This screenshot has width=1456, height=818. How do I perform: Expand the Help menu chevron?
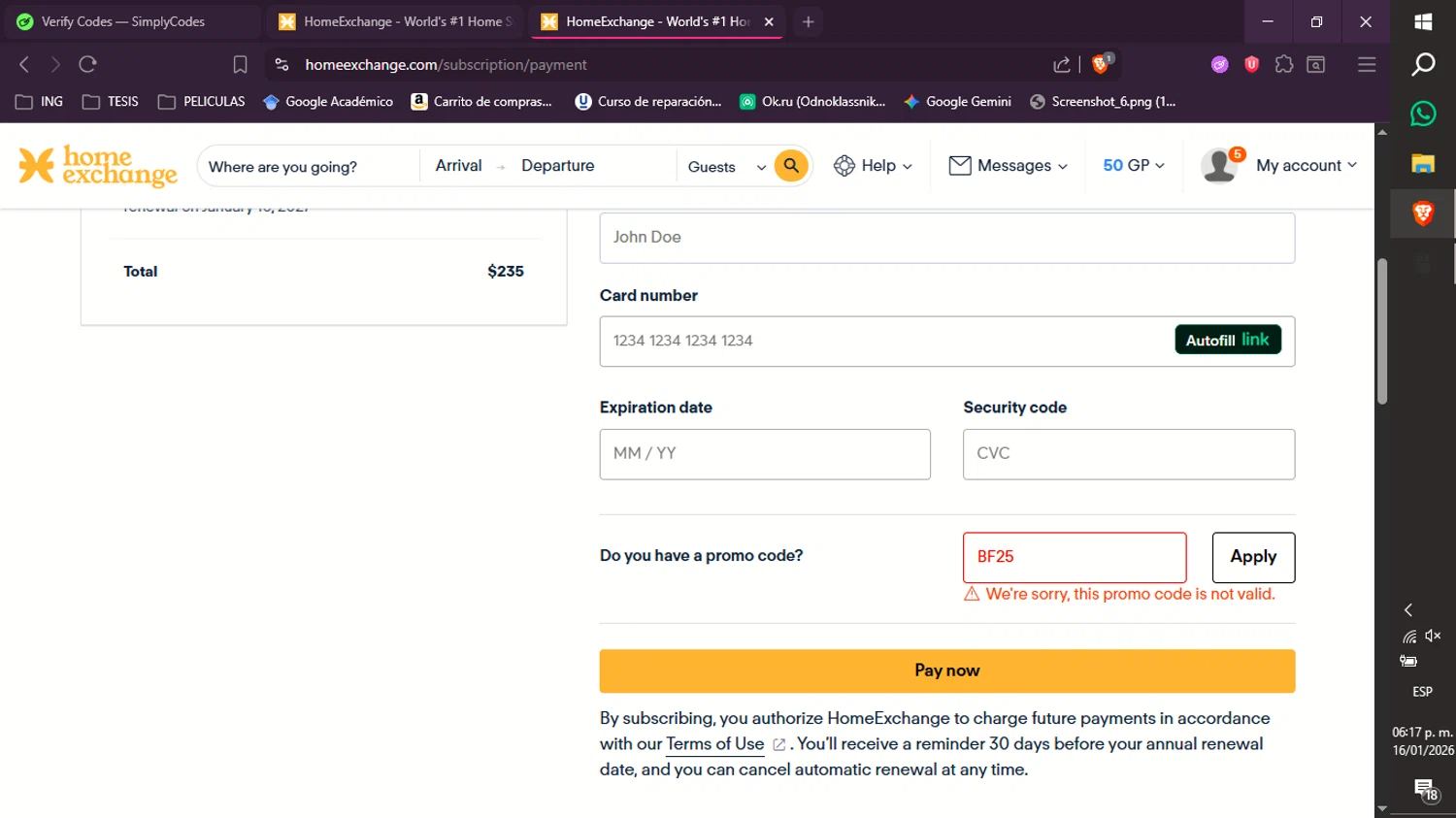pos(908,167)
